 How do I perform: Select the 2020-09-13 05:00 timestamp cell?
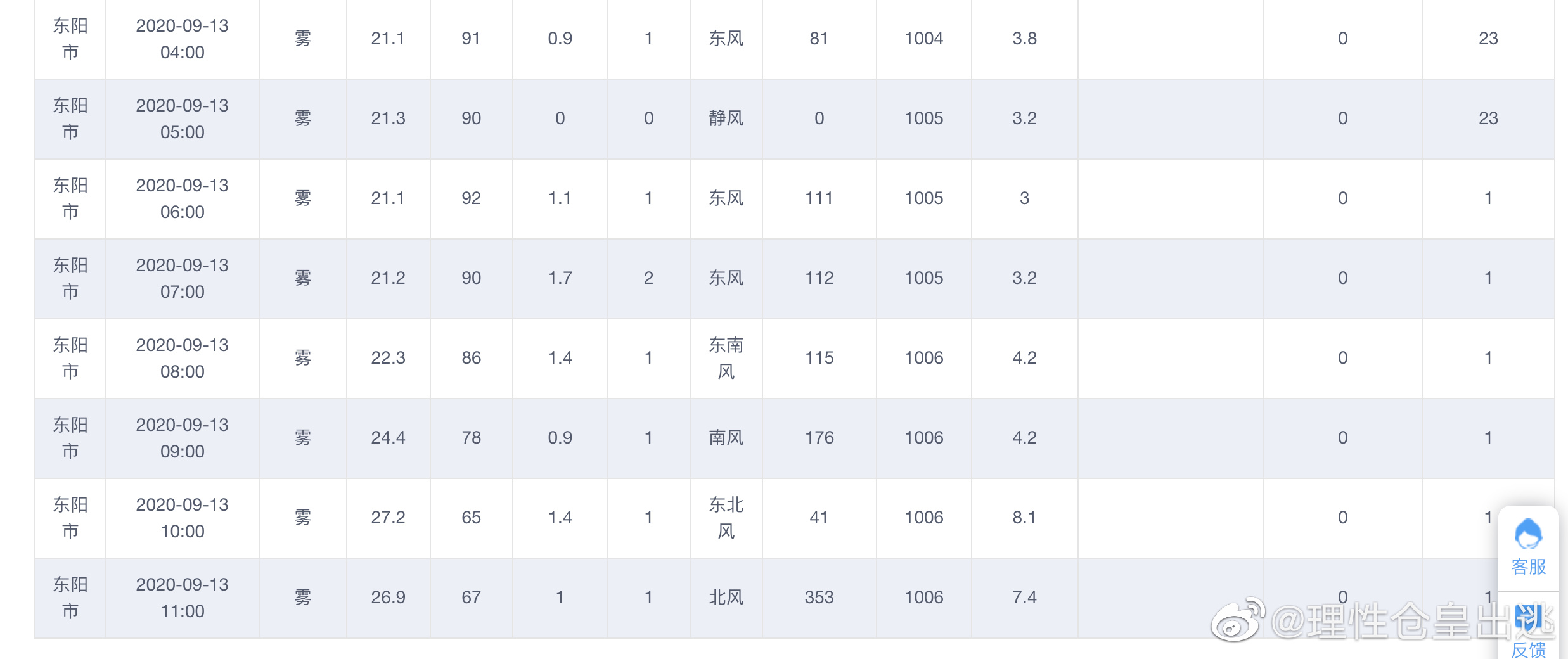tap(183, 119)
